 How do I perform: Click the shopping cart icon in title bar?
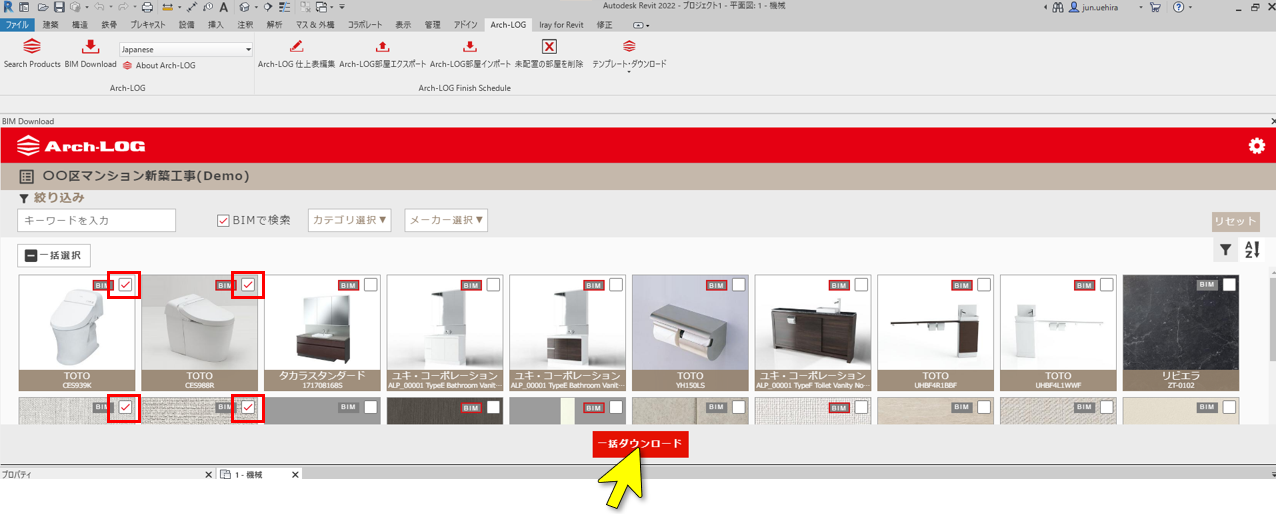(x=1155, y=7)
